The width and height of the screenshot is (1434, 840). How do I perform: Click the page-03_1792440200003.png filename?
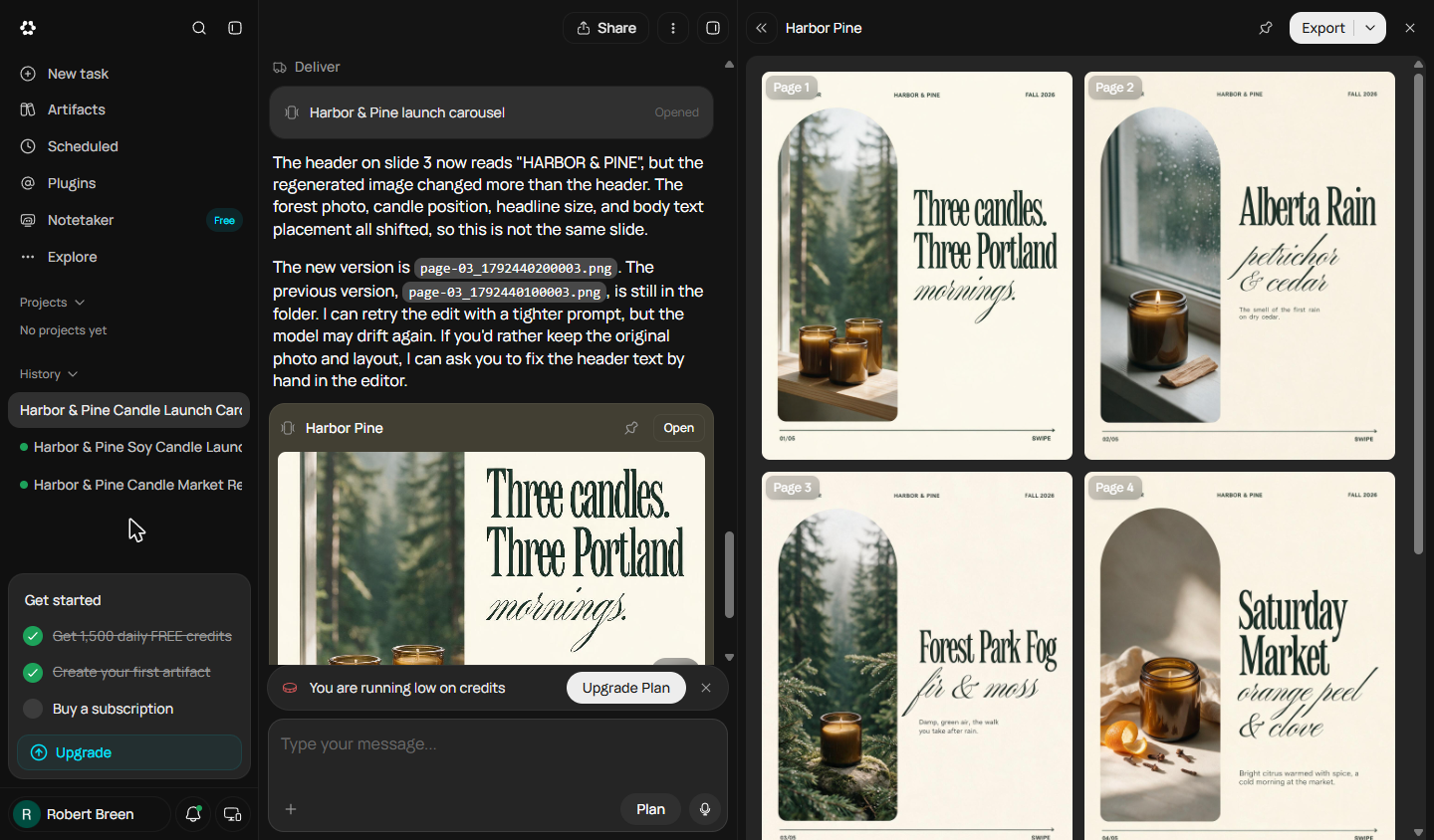pos(516,269)
